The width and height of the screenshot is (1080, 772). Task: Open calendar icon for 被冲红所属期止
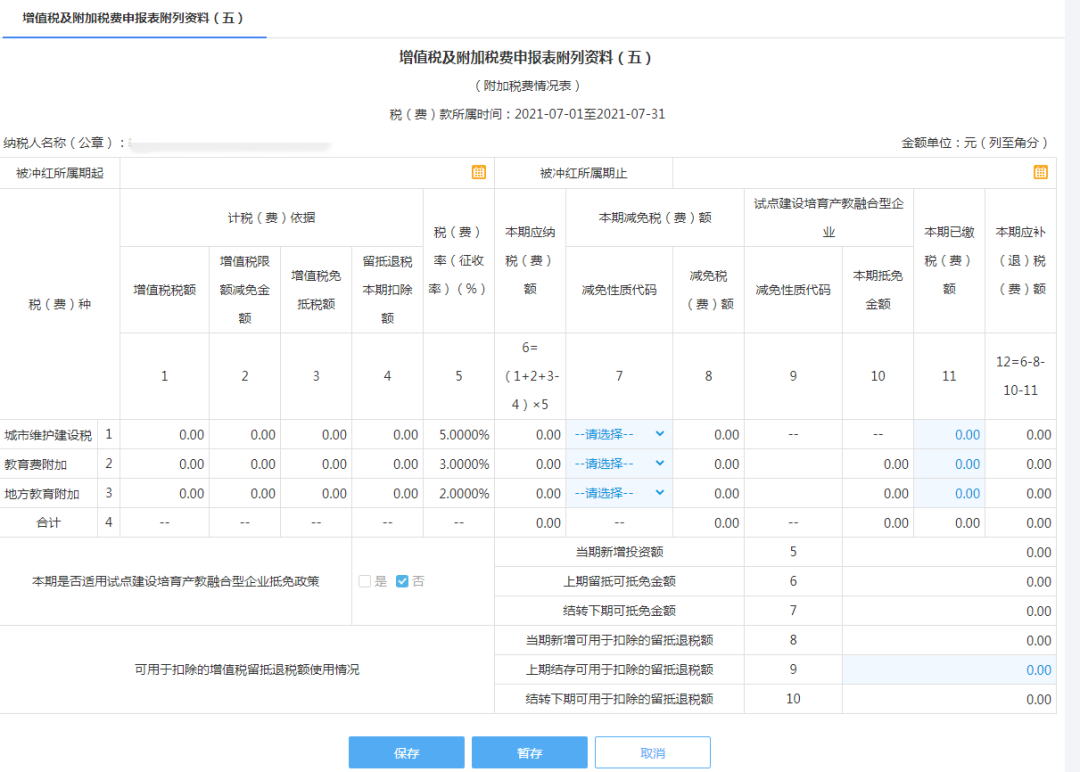pos(1040,172)
